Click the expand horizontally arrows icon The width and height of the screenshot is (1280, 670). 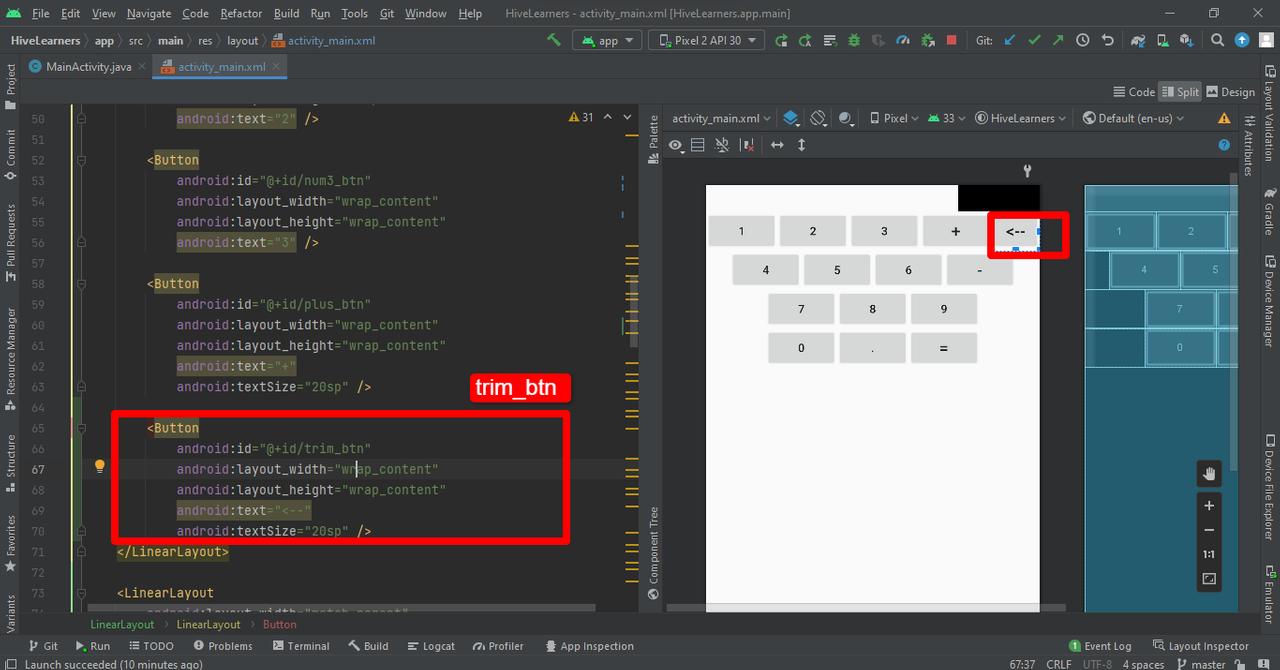(x=777, y=145)
